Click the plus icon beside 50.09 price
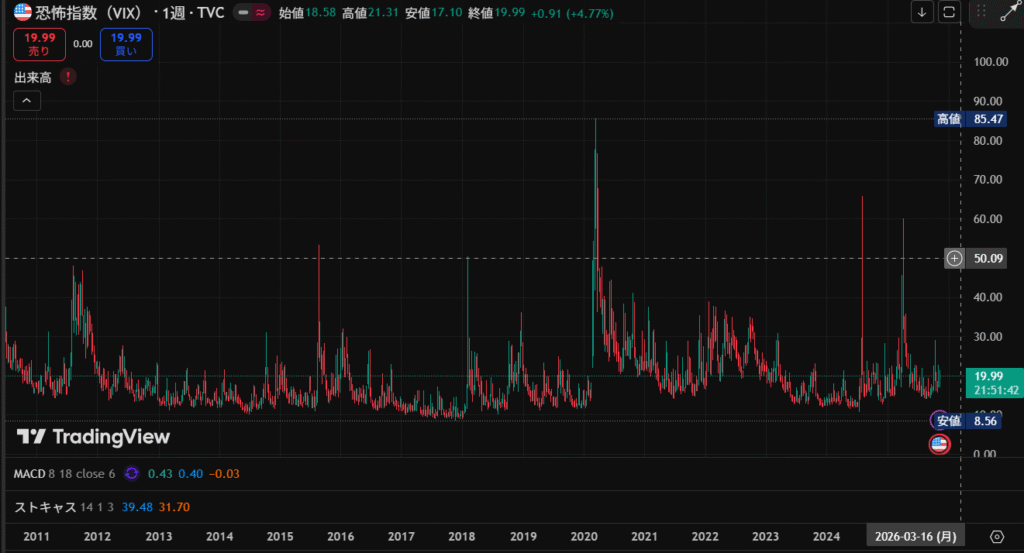This screenshot has width=1024, height=553. pyautogui.click(x=955, y=258)
